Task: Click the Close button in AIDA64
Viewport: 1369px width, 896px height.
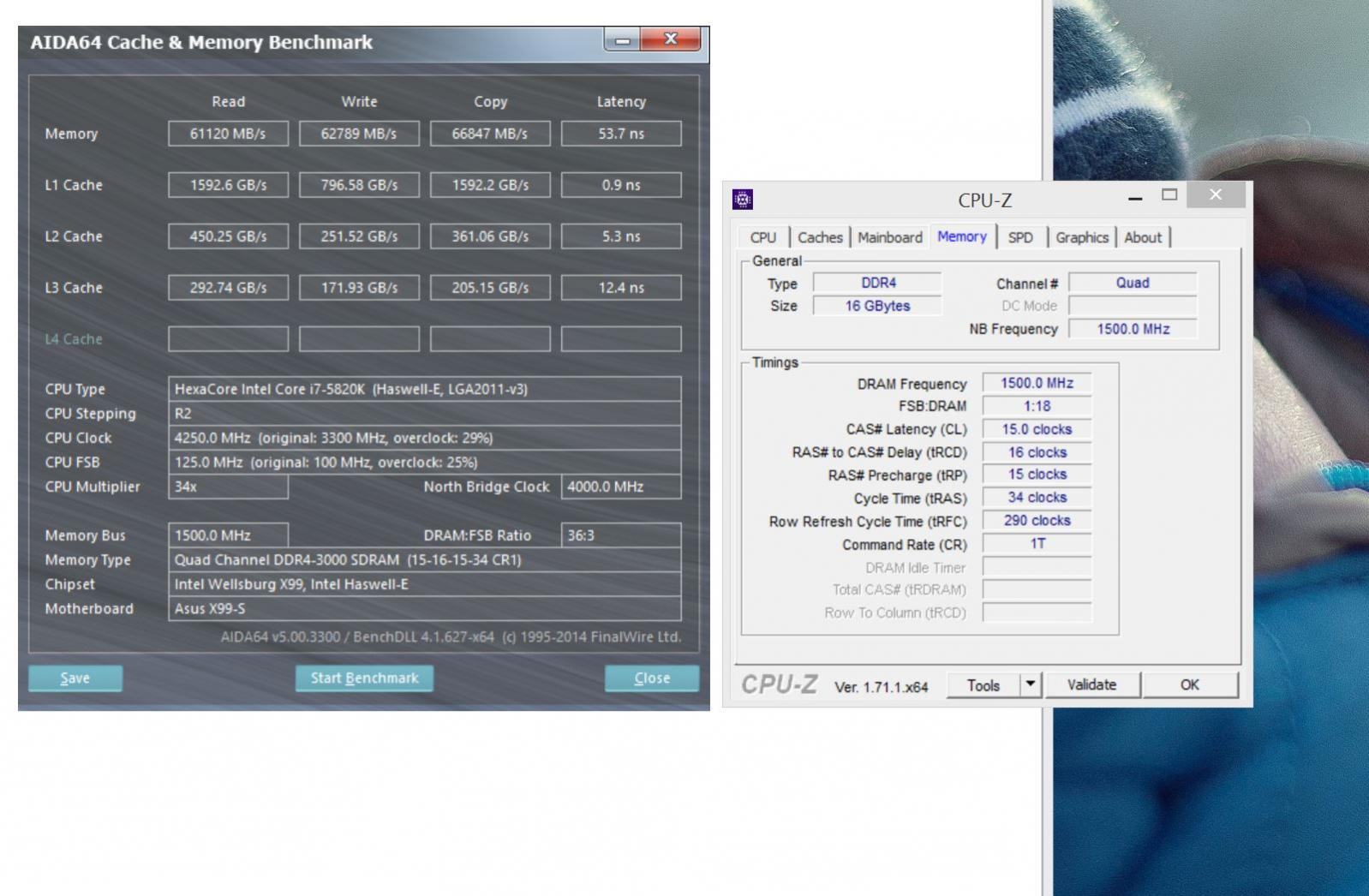Action: 652,678
